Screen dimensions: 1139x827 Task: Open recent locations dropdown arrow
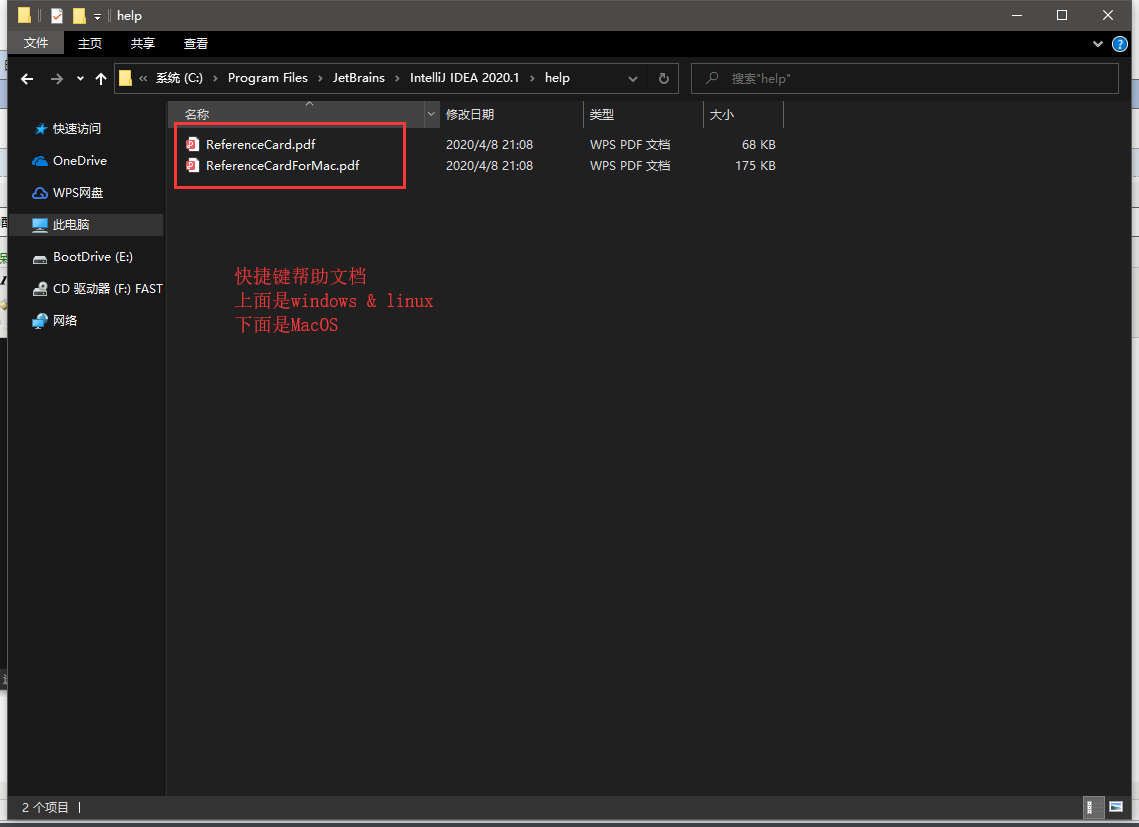point(80,78)
